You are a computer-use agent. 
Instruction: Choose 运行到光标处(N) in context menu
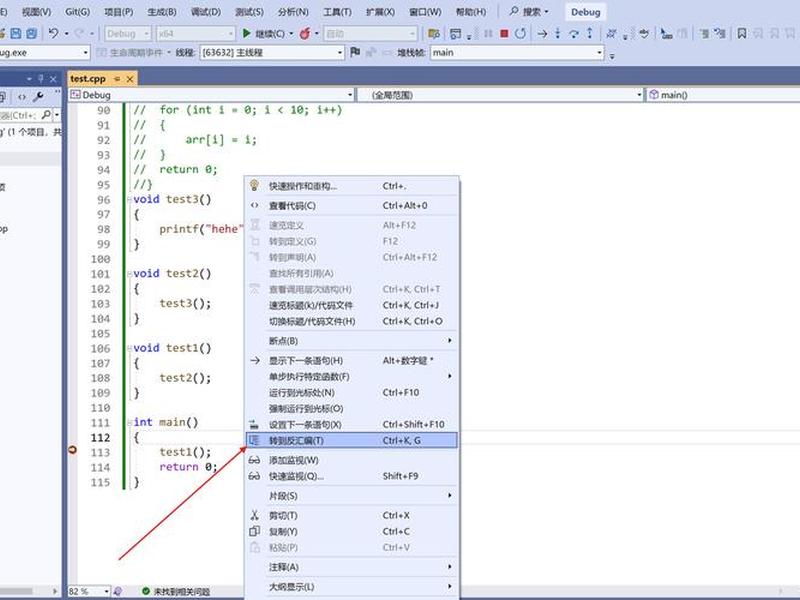coord(352,392)
